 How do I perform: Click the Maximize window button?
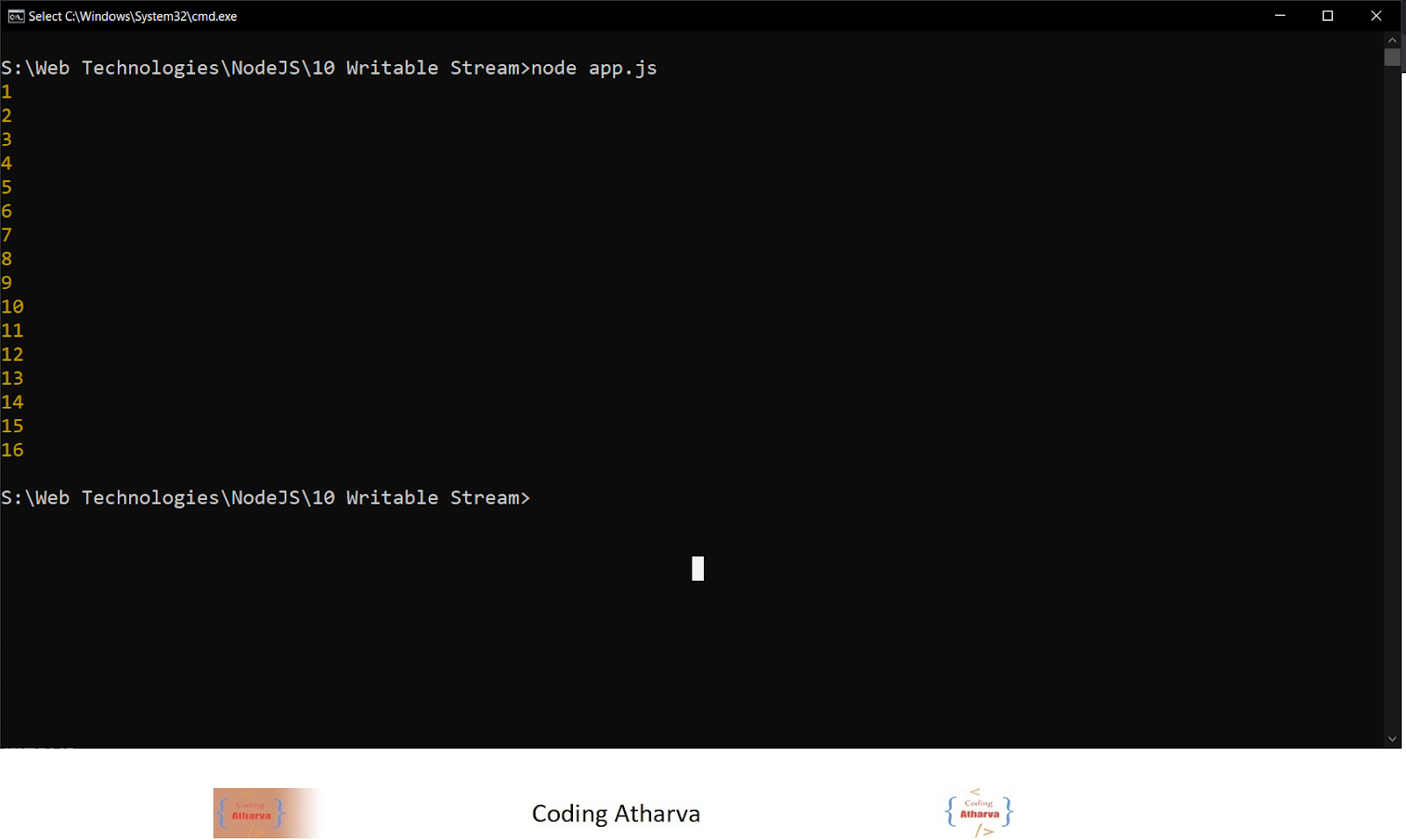[x=1328, y=16]
